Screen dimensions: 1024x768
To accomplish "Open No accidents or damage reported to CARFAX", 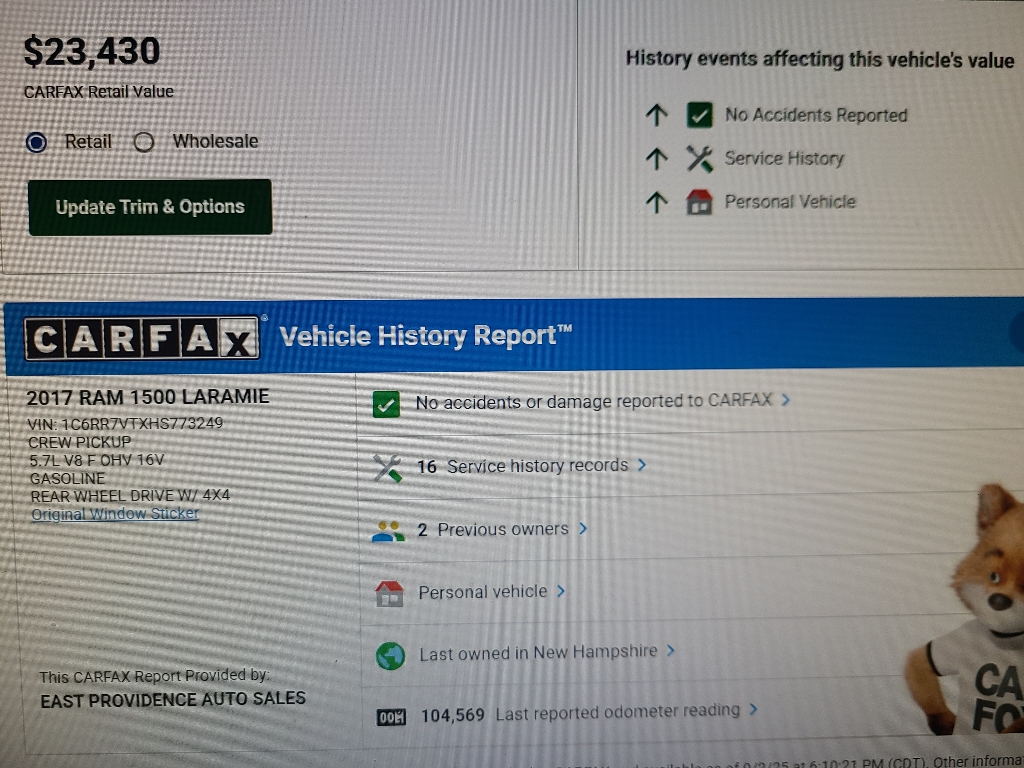I will point(594,402).
